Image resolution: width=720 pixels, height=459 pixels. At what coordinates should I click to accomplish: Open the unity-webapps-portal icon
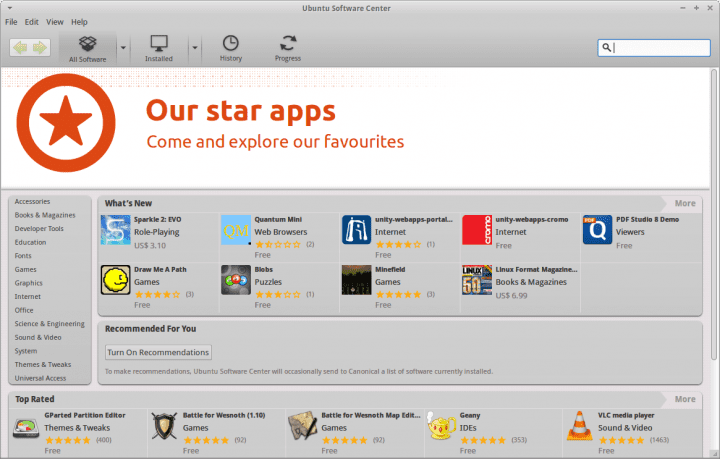pos(356,230)
